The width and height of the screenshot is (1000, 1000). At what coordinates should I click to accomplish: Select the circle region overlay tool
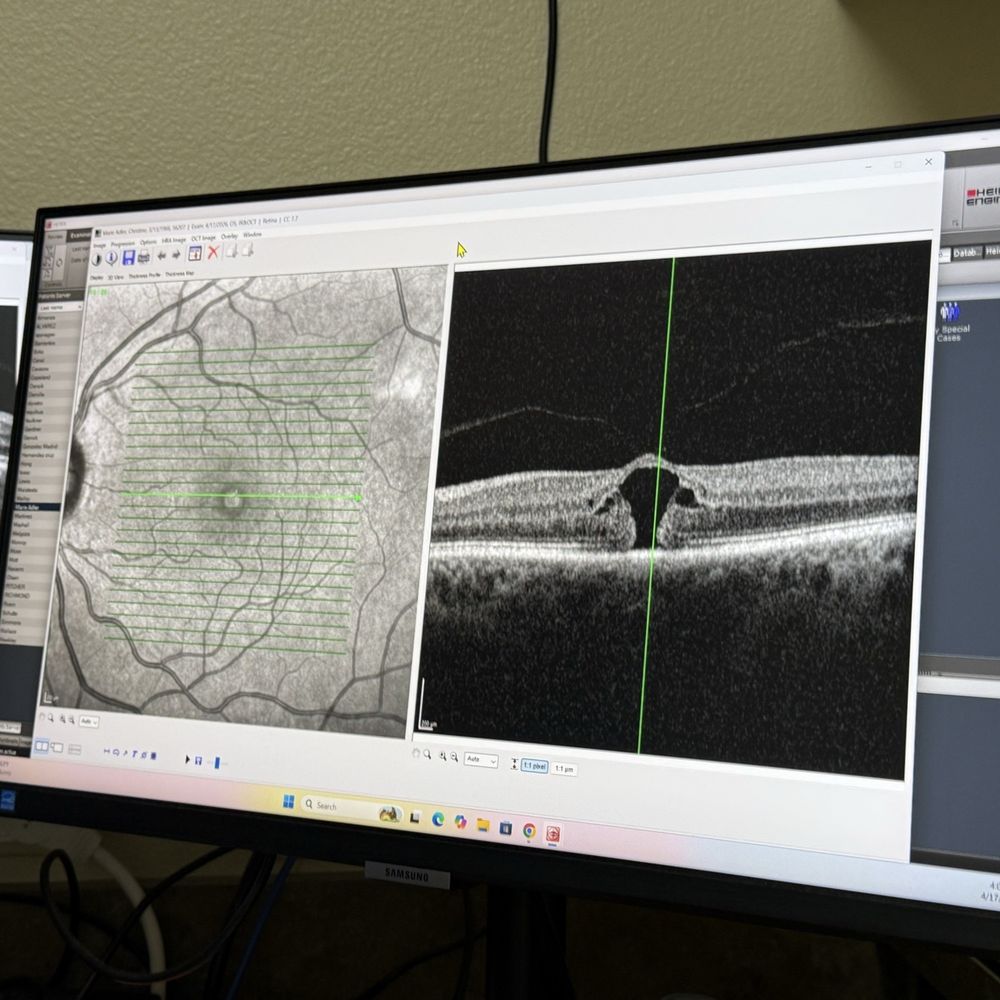pos(116,753)
